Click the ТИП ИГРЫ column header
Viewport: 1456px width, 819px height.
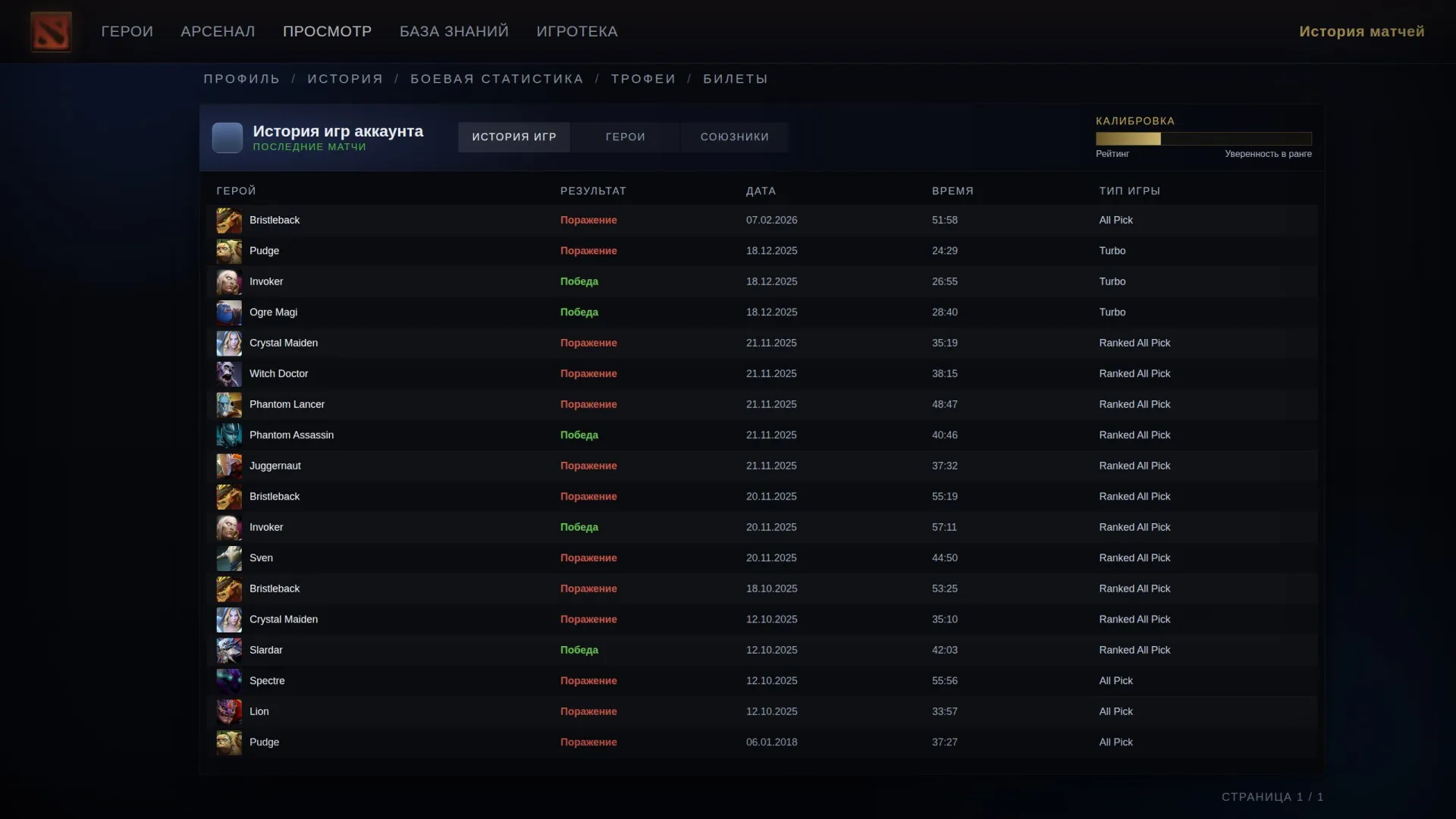pos(1130,191)
